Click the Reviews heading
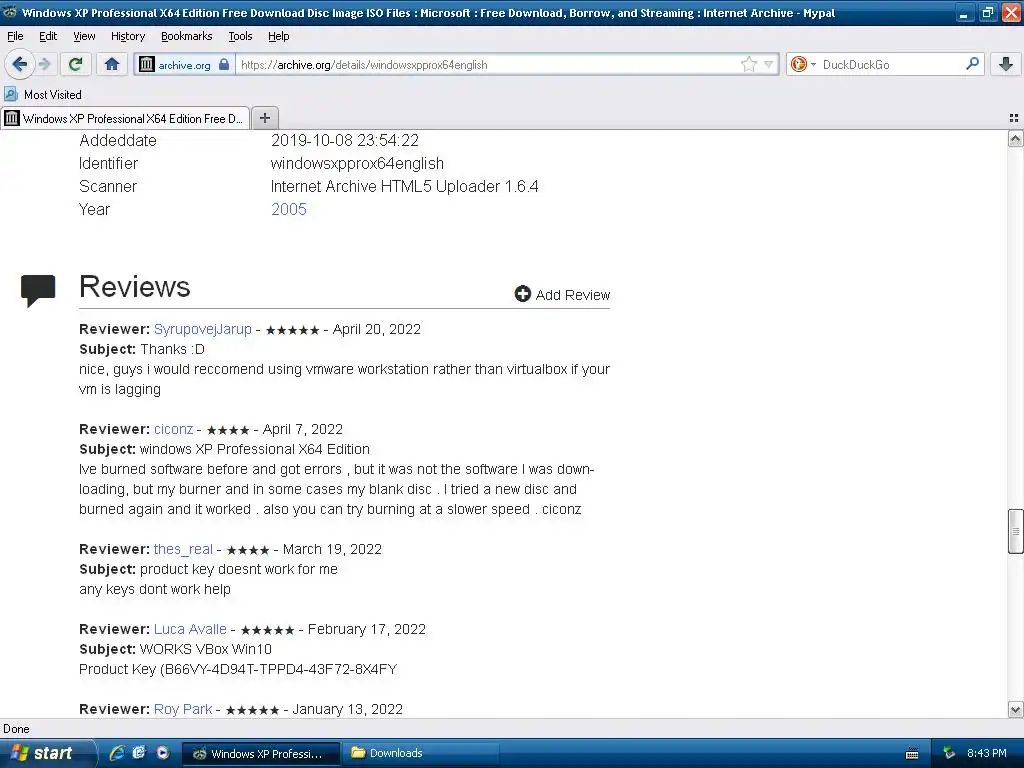The width and height of the screenshot is (1024, 768). pos(135,287)
